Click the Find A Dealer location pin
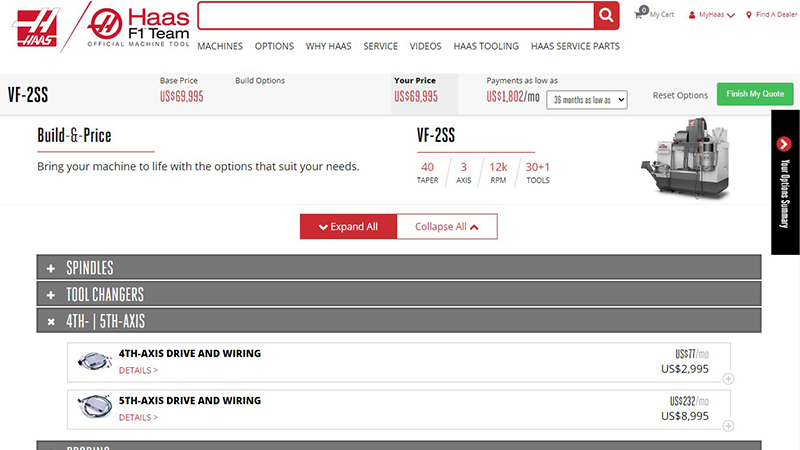800x450 pixels. pos(748,15)
